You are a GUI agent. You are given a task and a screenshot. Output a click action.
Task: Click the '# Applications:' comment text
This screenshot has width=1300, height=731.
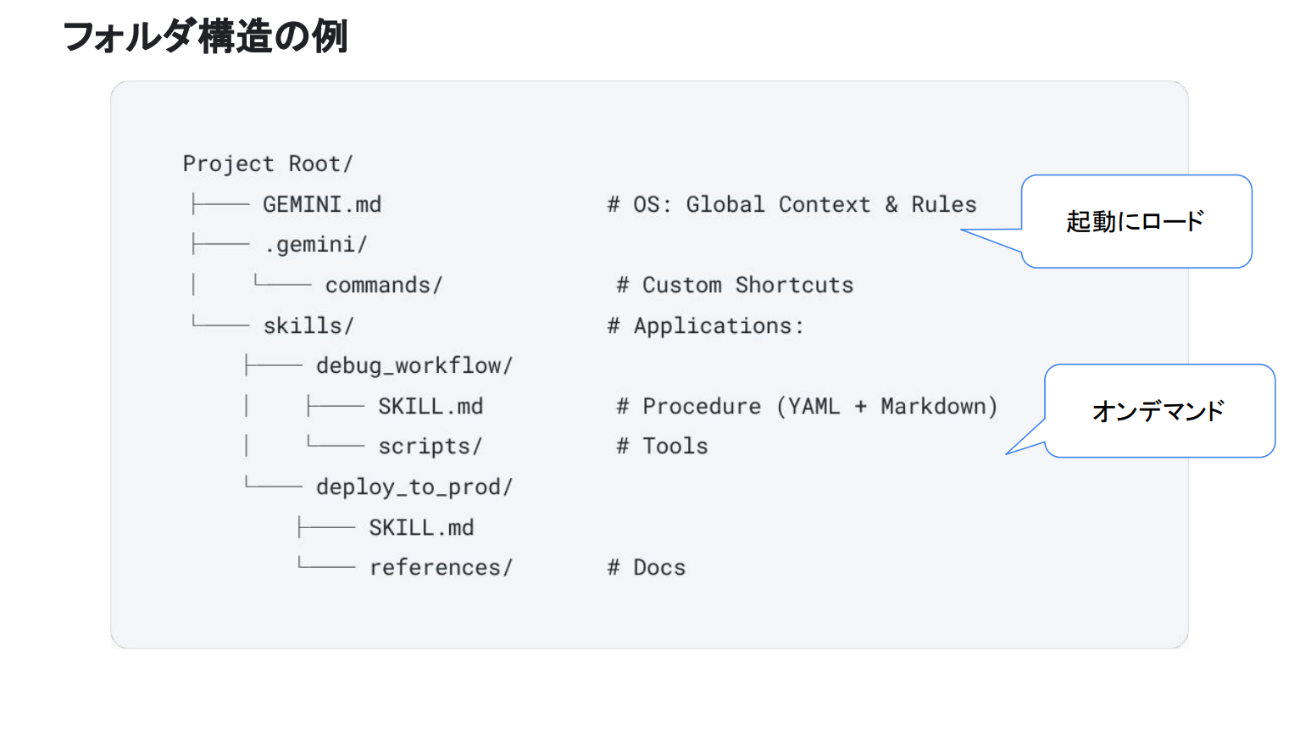pos(705,326)
